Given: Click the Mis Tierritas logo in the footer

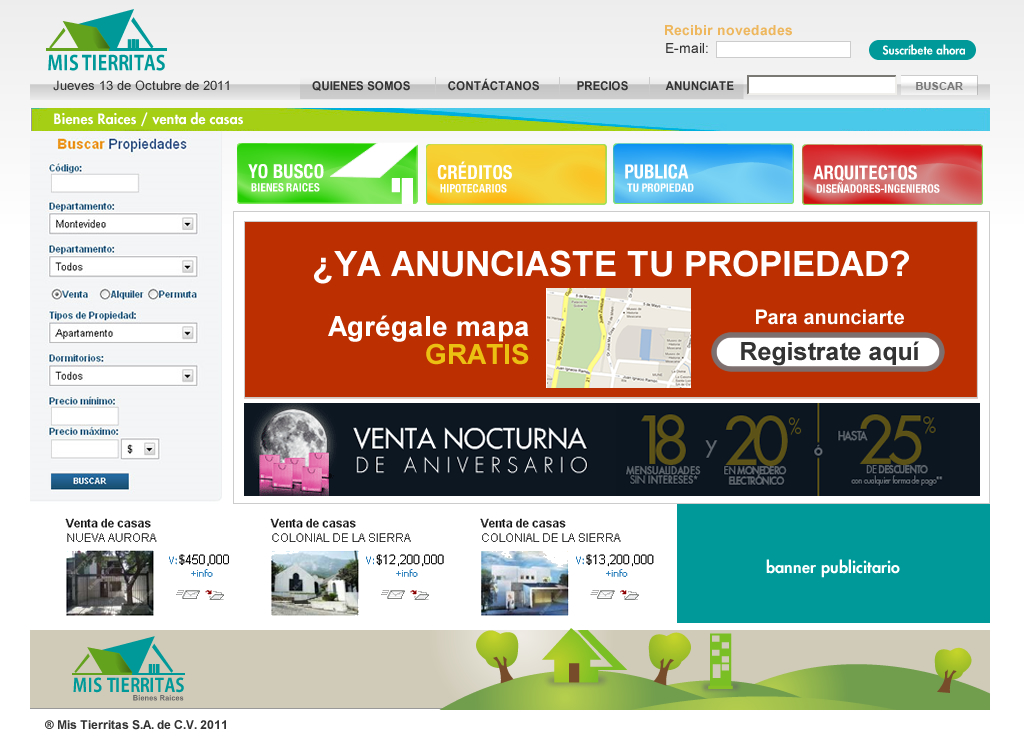Looking at the screenshot, I should coord(129,668).
